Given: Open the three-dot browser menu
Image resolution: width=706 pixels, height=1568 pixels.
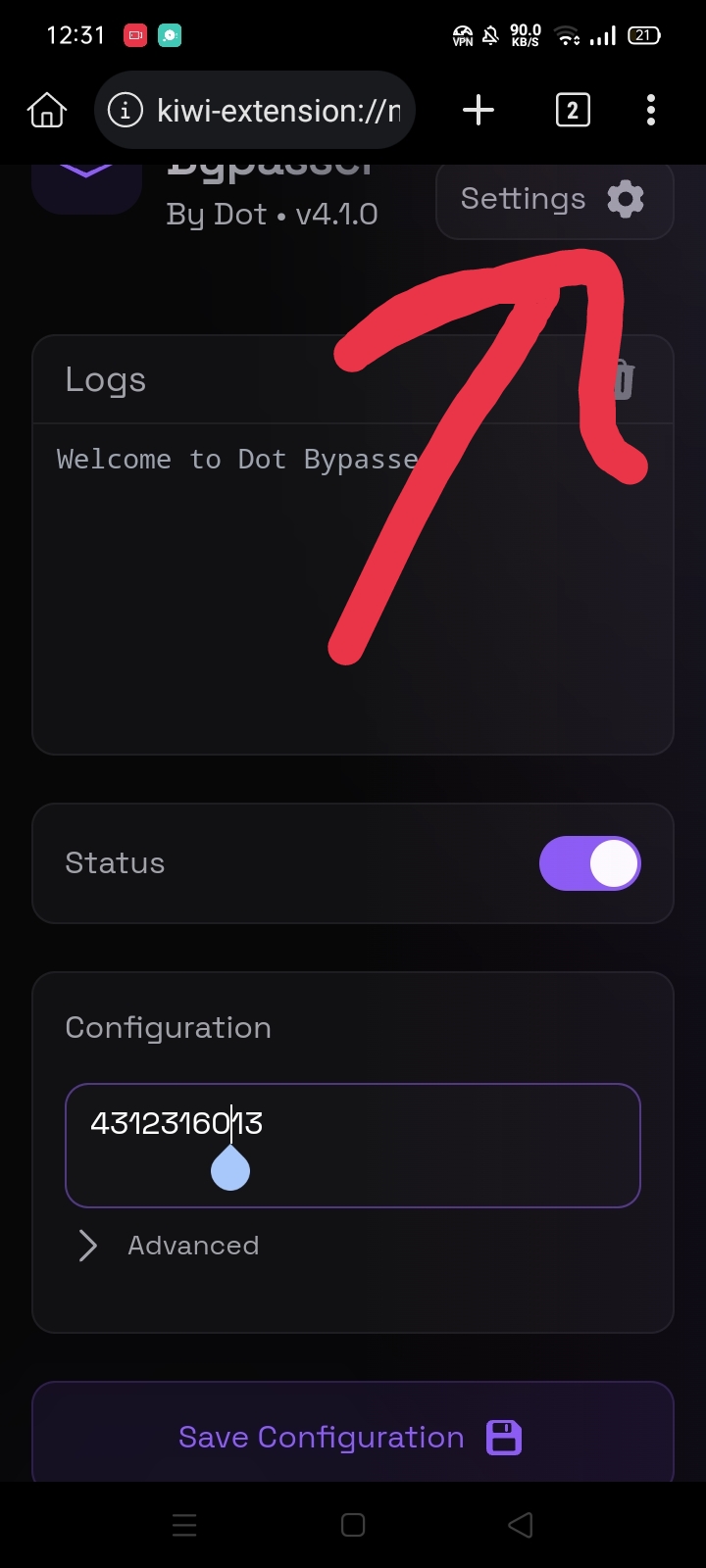Looking at the screenshot, I should 651,111.
